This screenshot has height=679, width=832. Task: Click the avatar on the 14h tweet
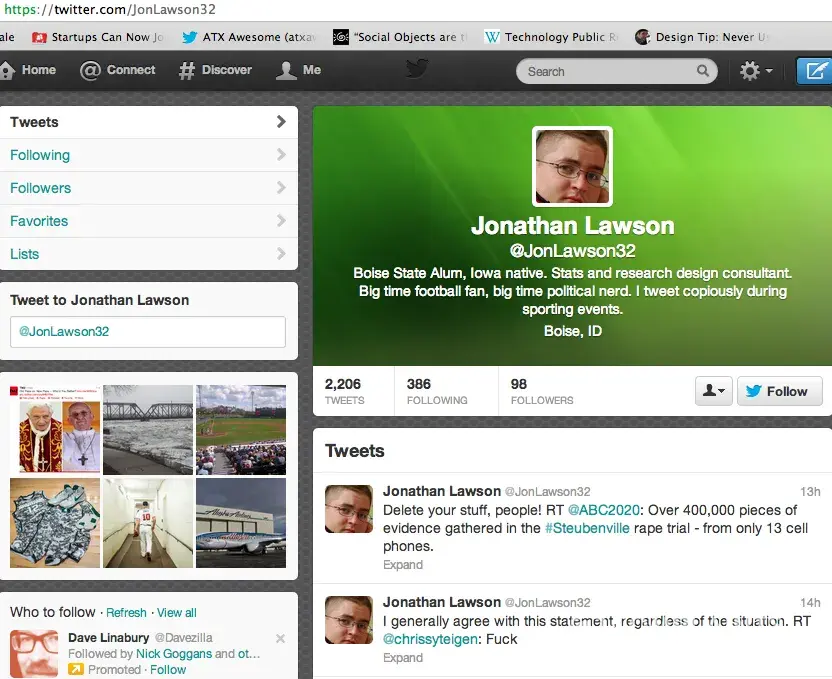coord(349,620)
